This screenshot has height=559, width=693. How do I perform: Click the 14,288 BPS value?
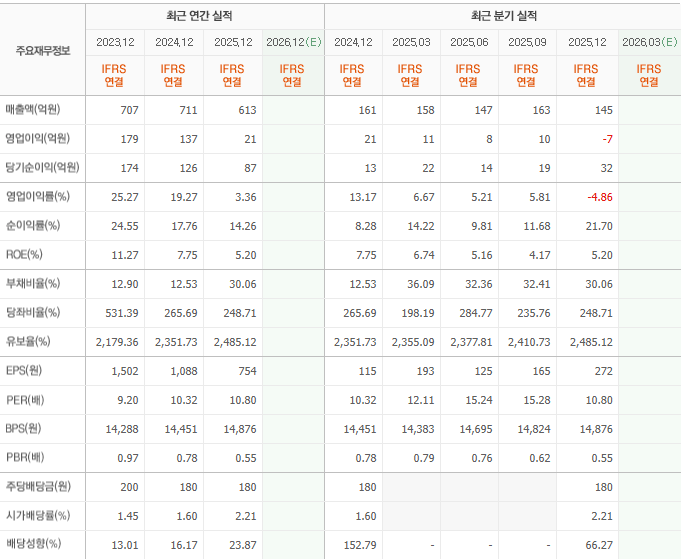122,429
